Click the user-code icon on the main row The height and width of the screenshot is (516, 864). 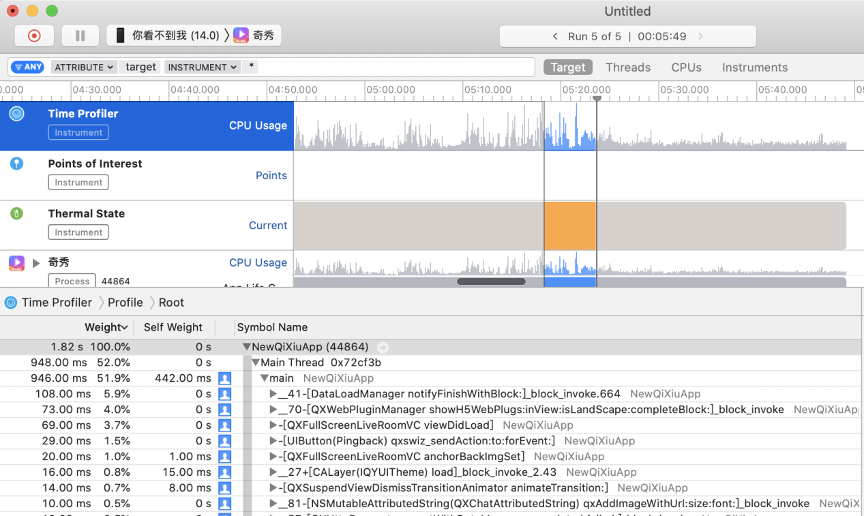pos(224,378)
